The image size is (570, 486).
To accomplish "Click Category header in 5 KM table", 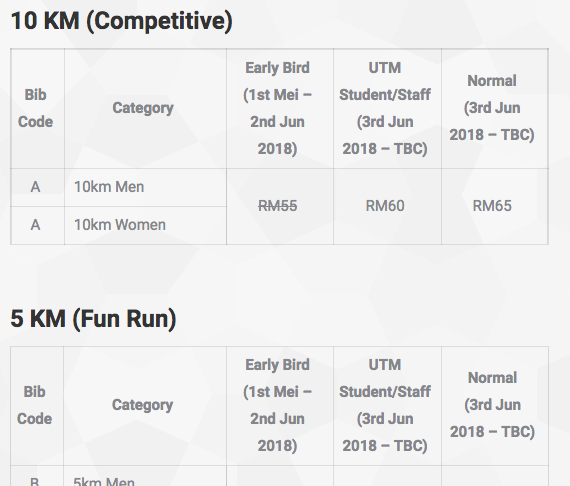I will pos(142,405).
